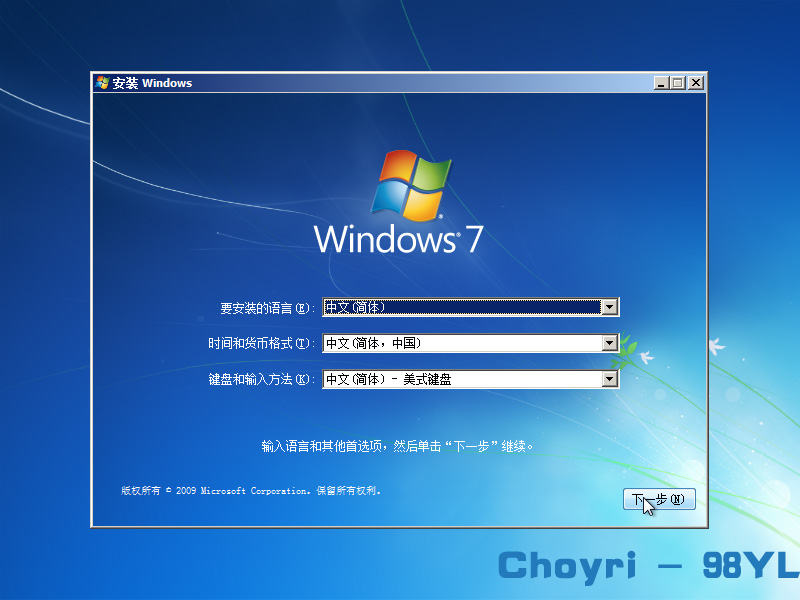The height and width of the screenshot is (600, 800).
Task: Minimize the 安装 Windows window
Action: point(661,83)
